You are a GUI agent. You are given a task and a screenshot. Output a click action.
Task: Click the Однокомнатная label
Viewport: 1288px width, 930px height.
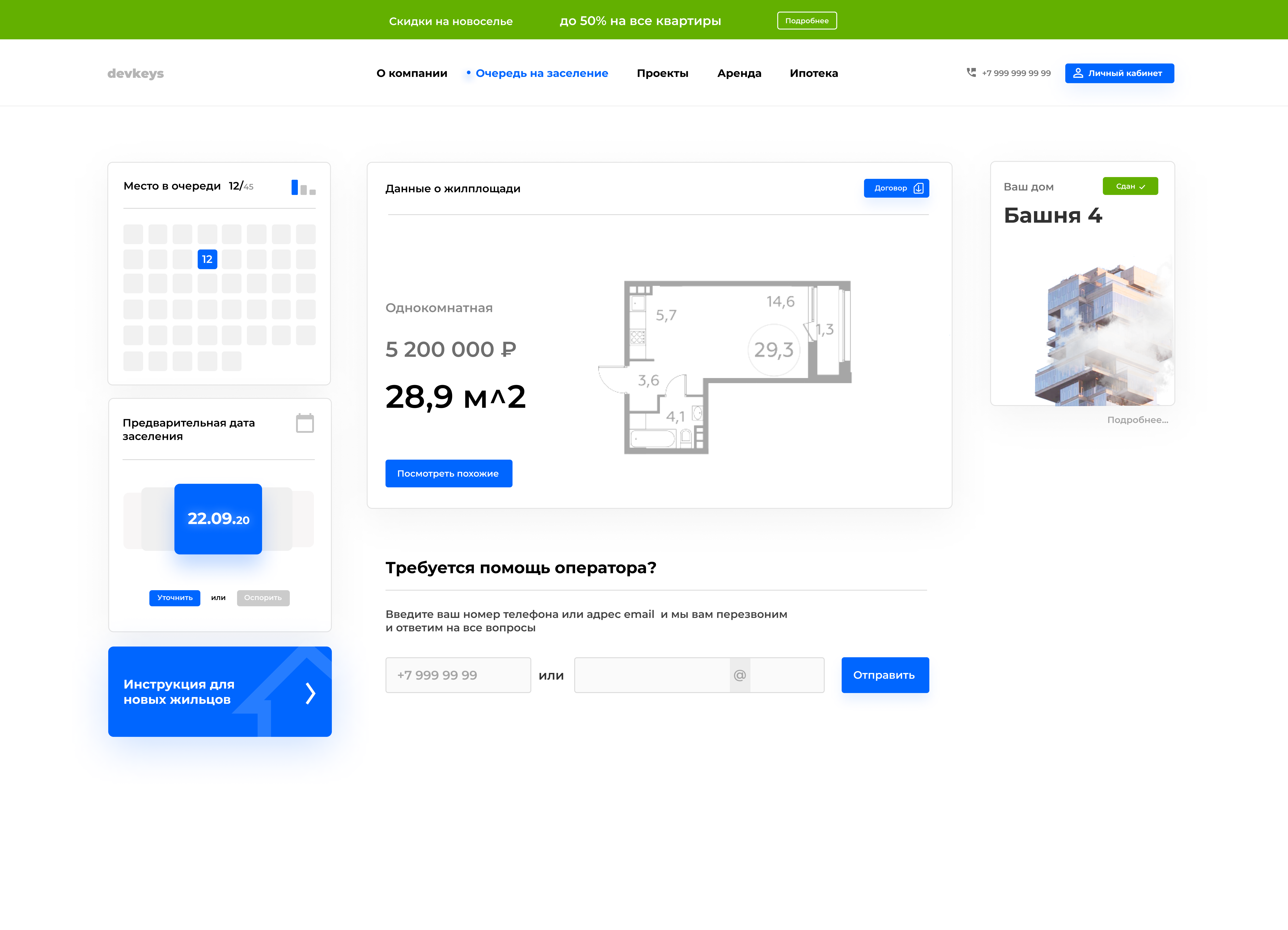coord(439,308)
